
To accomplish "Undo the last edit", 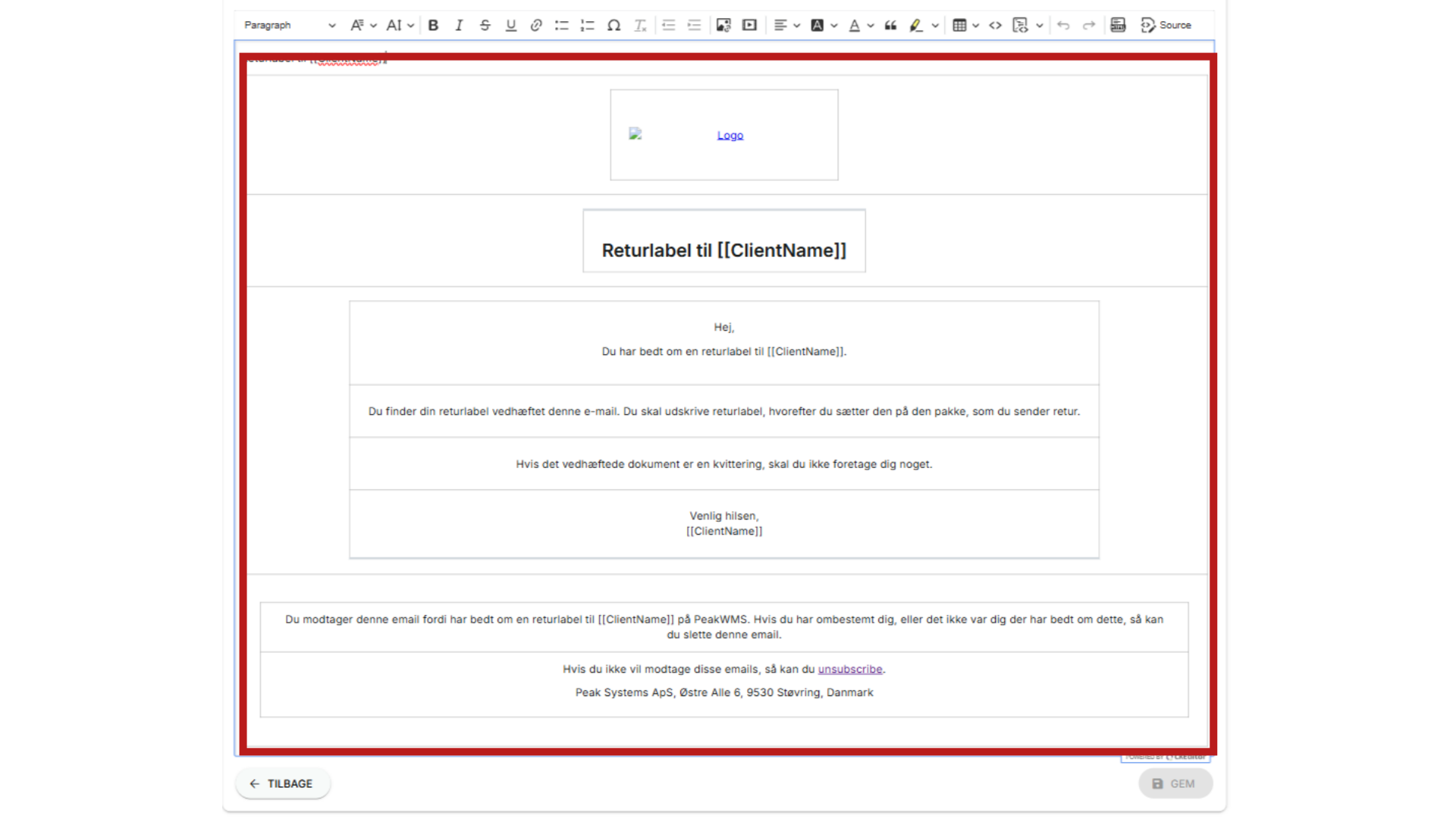I will [x=1063, y=25].
